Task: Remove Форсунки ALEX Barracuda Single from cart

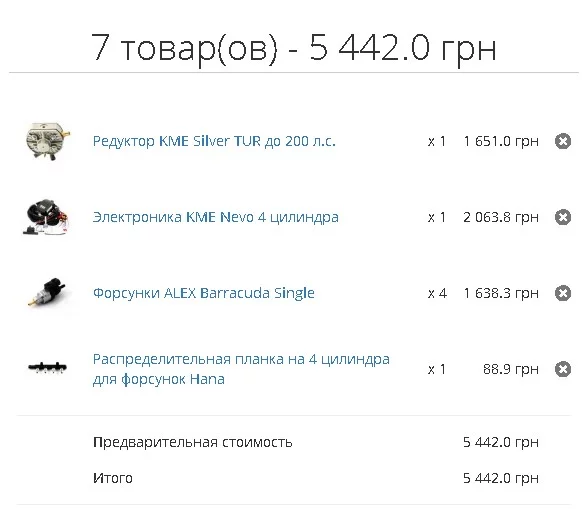Action: coord(563,293)
